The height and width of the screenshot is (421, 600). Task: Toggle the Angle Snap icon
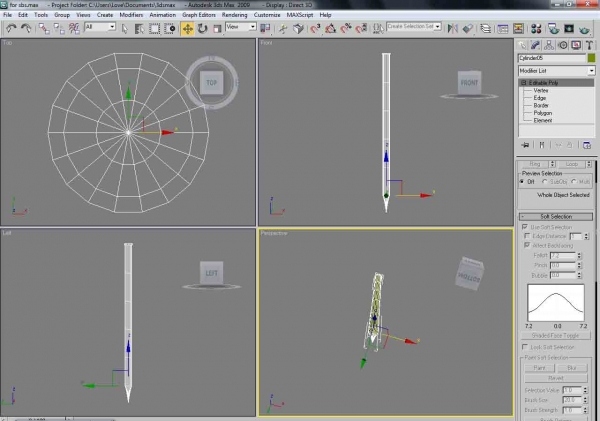tap(331, 28)
